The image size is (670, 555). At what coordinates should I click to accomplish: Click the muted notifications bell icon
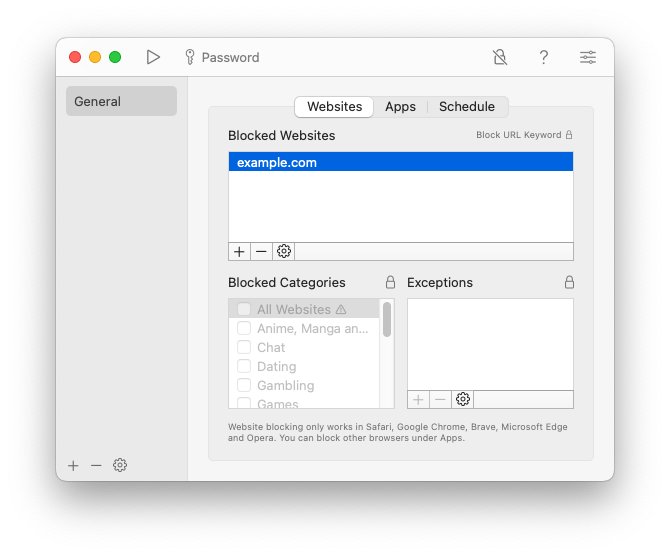pos(500,57)
